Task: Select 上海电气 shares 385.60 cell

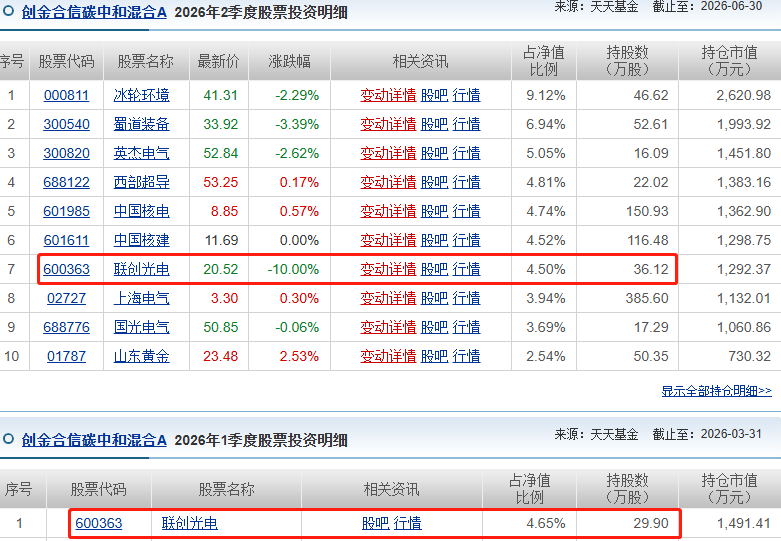Action: point(647,298)
